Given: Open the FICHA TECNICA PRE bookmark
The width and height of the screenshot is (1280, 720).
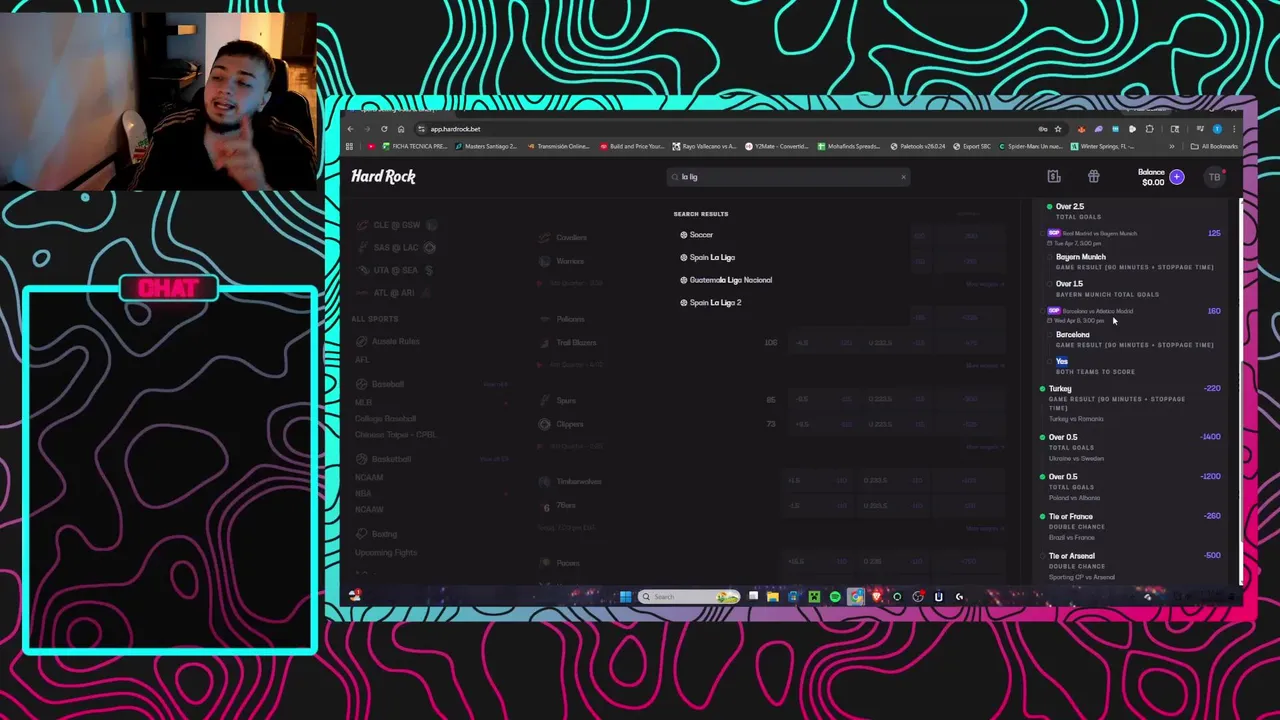Looking at the screenshot, I should coord(416,147).
